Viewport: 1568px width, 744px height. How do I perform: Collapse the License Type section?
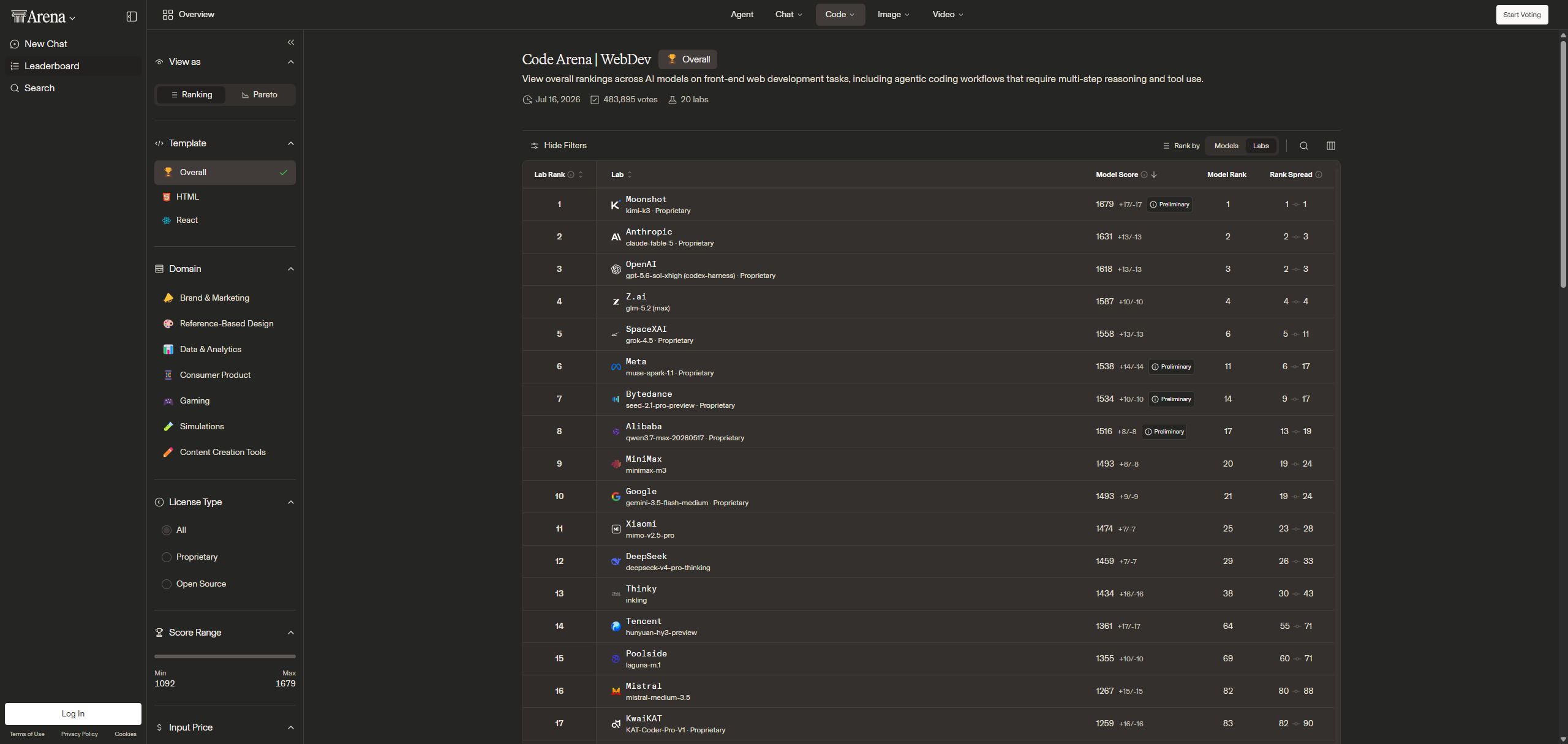[291, 502]
